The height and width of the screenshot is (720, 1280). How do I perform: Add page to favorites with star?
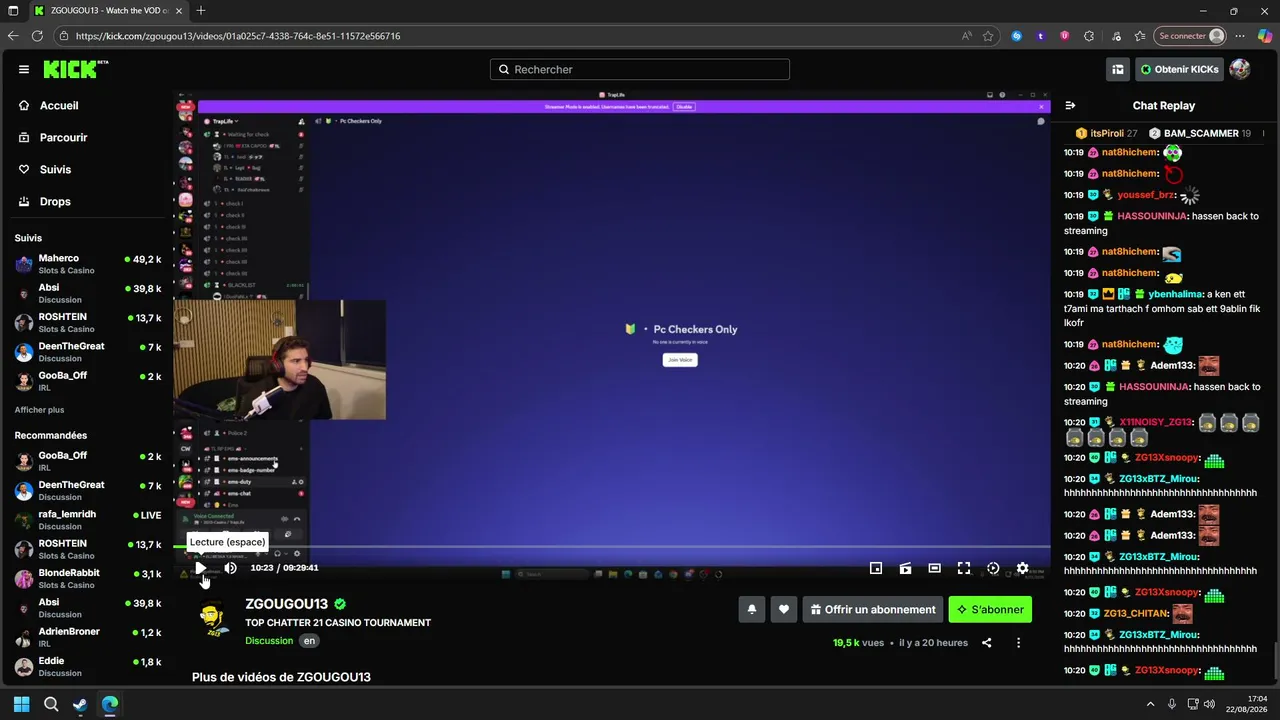pyautogui.click(x=988, y=36)
